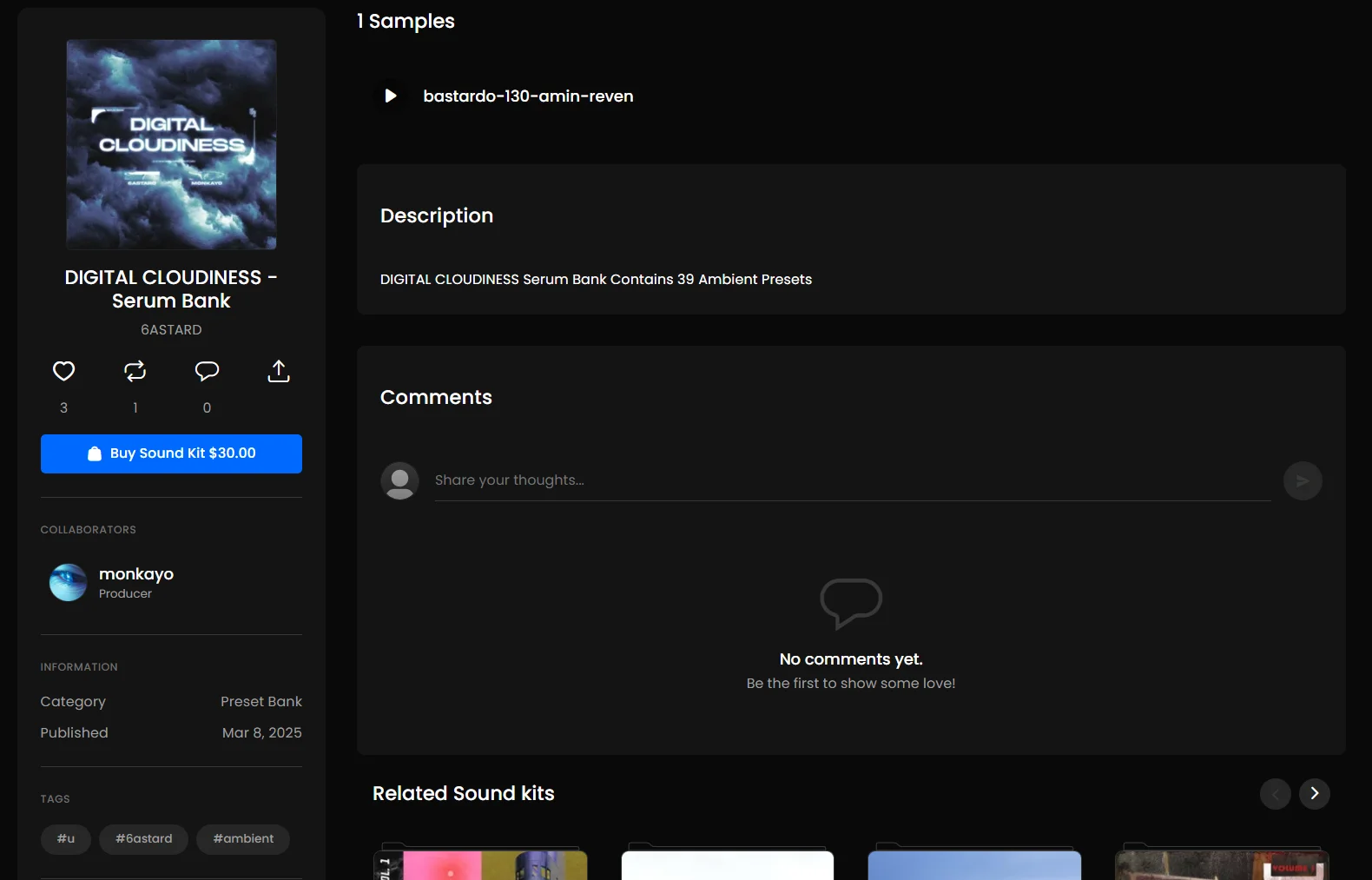Viewport: 1372px width, 880px height.
Task: Click the Mar 8, 2025 published date
Action: [x=262, y=733]
